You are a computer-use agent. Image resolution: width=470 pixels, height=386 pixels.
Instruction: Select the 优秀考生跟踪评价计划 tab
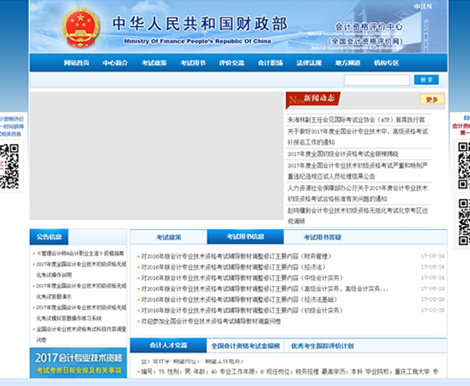tap(322, 346)
